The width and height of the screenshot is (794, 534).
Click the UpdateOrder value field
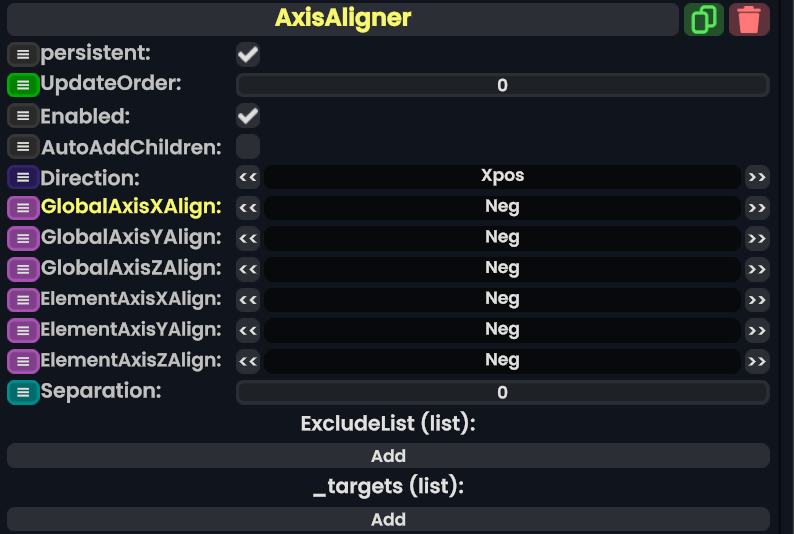502,85
